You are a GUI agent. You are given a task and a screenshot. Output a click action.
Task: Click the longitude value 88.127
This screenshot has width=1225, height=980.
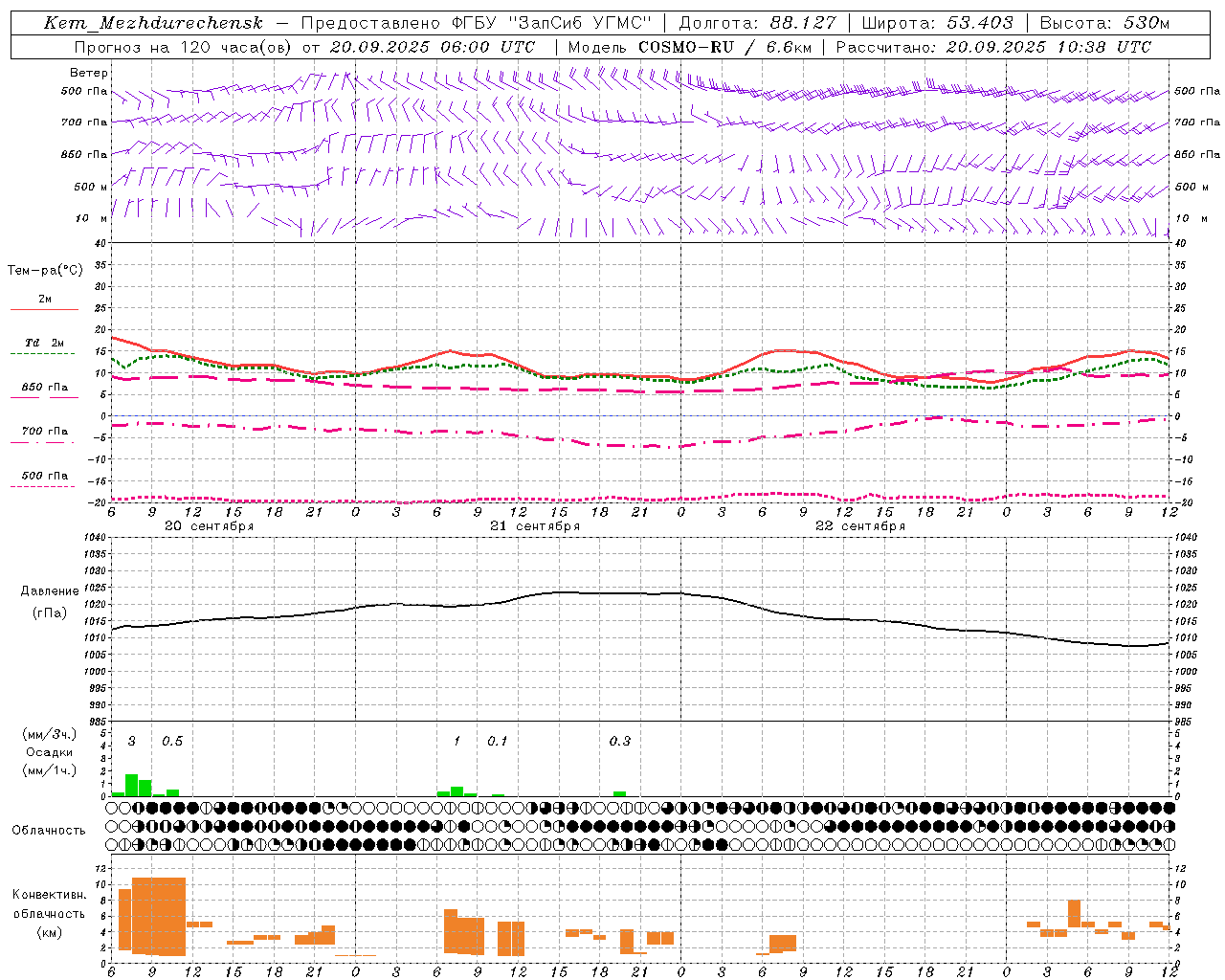pos(803,23)
